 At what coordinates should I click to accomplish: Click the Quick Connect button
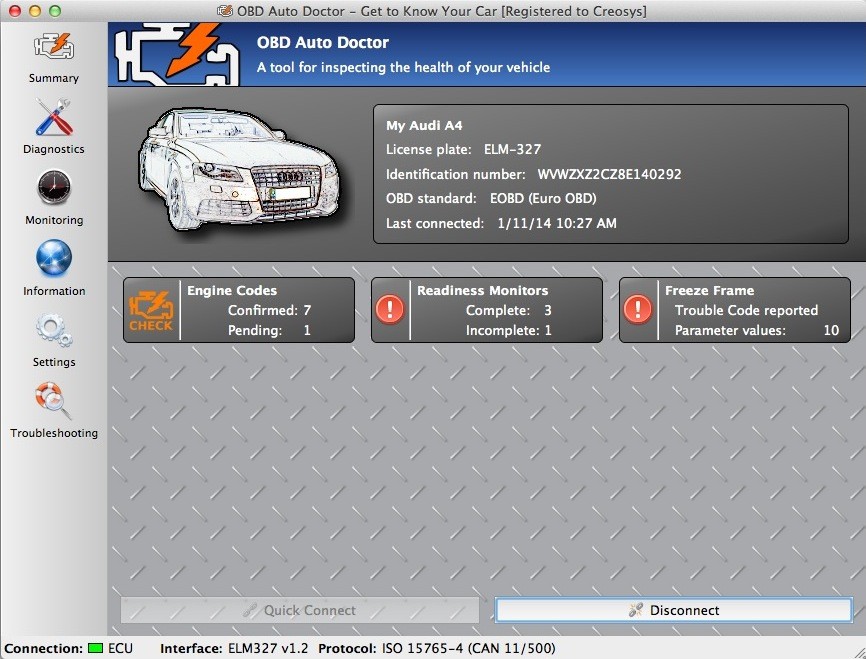[x=299, y=610]
